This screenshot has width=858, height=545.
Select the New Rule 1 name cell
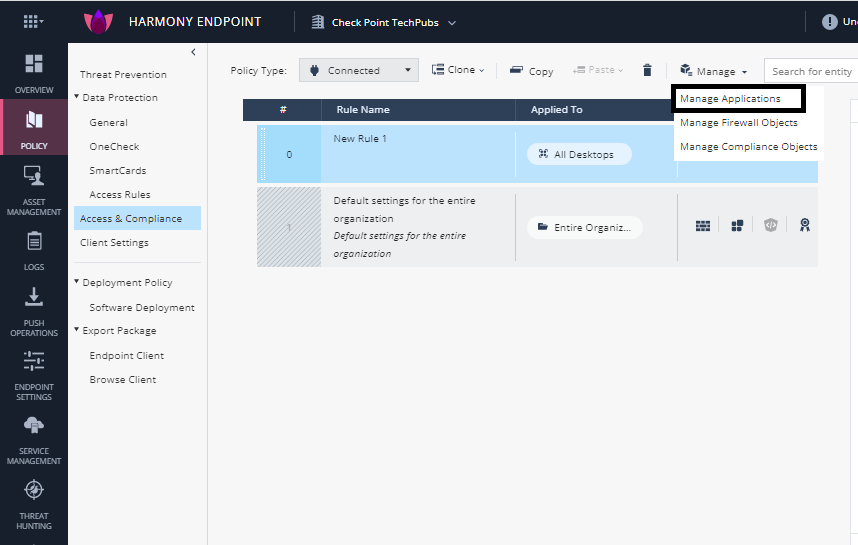[x=418, y=154]
